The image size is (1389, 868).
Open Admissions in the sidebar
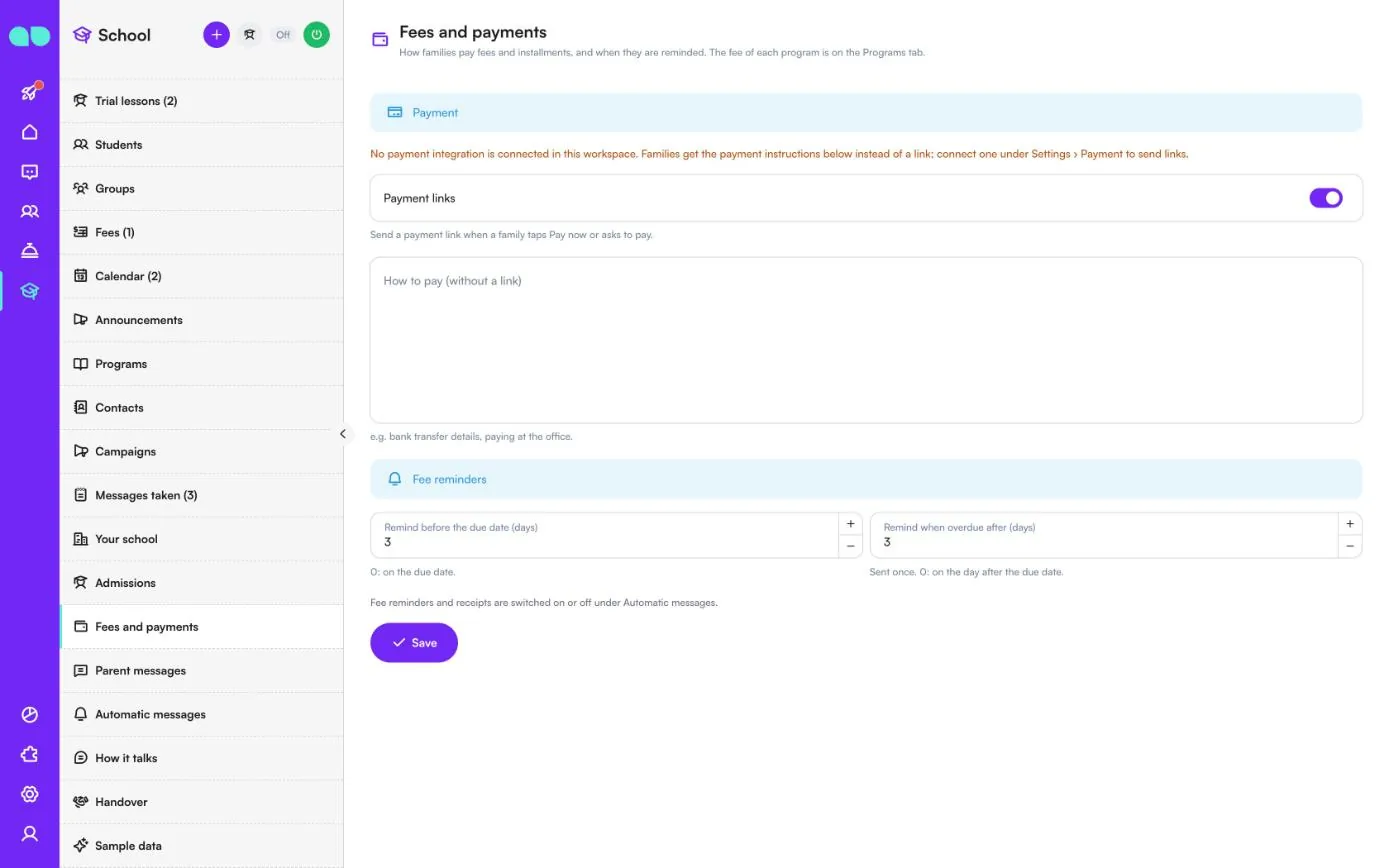[x=202, y=583]
